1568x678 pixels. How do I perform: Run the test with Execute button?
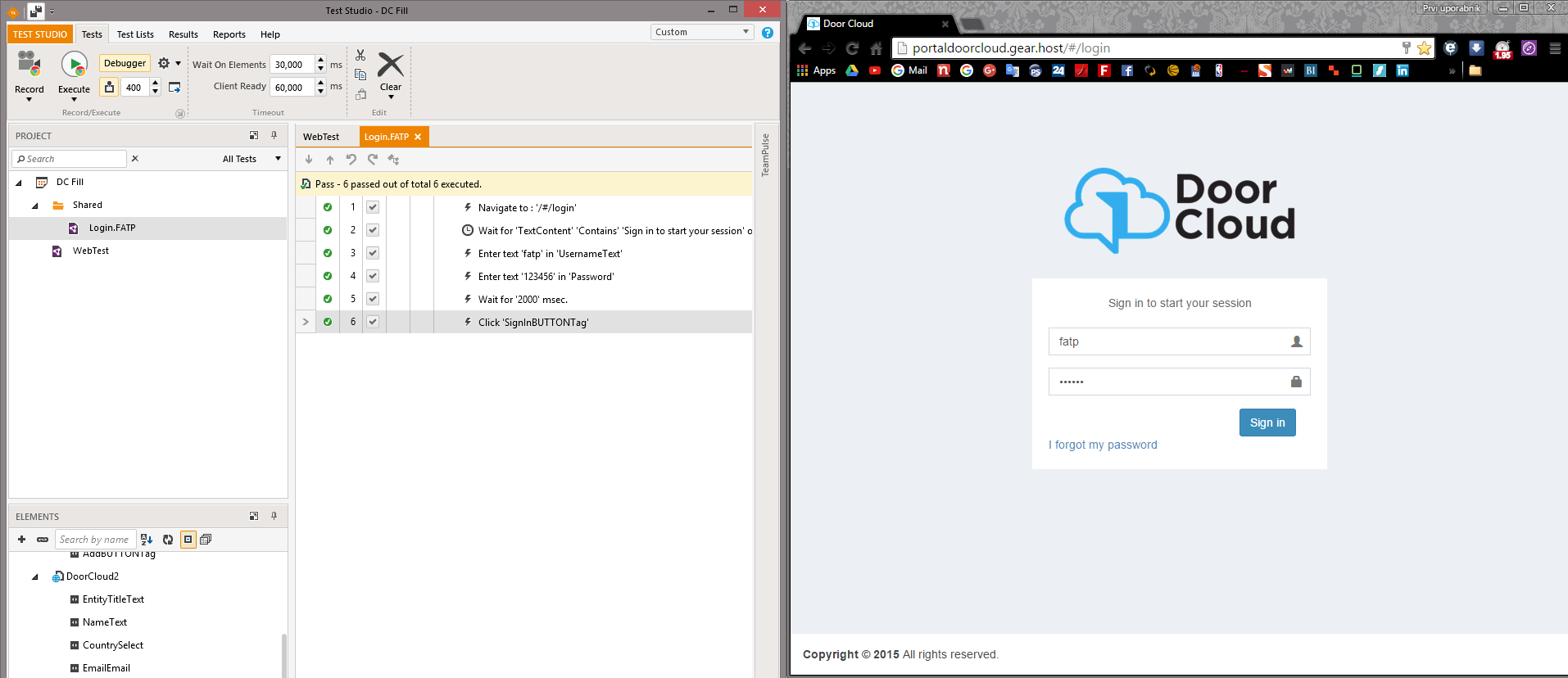tap(74, 65)
